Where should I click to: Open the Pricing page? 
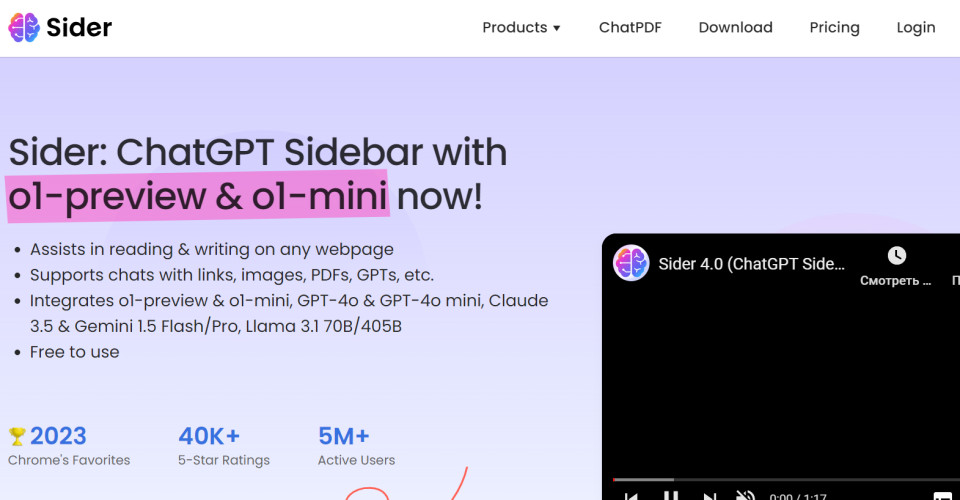pos(834,27)
